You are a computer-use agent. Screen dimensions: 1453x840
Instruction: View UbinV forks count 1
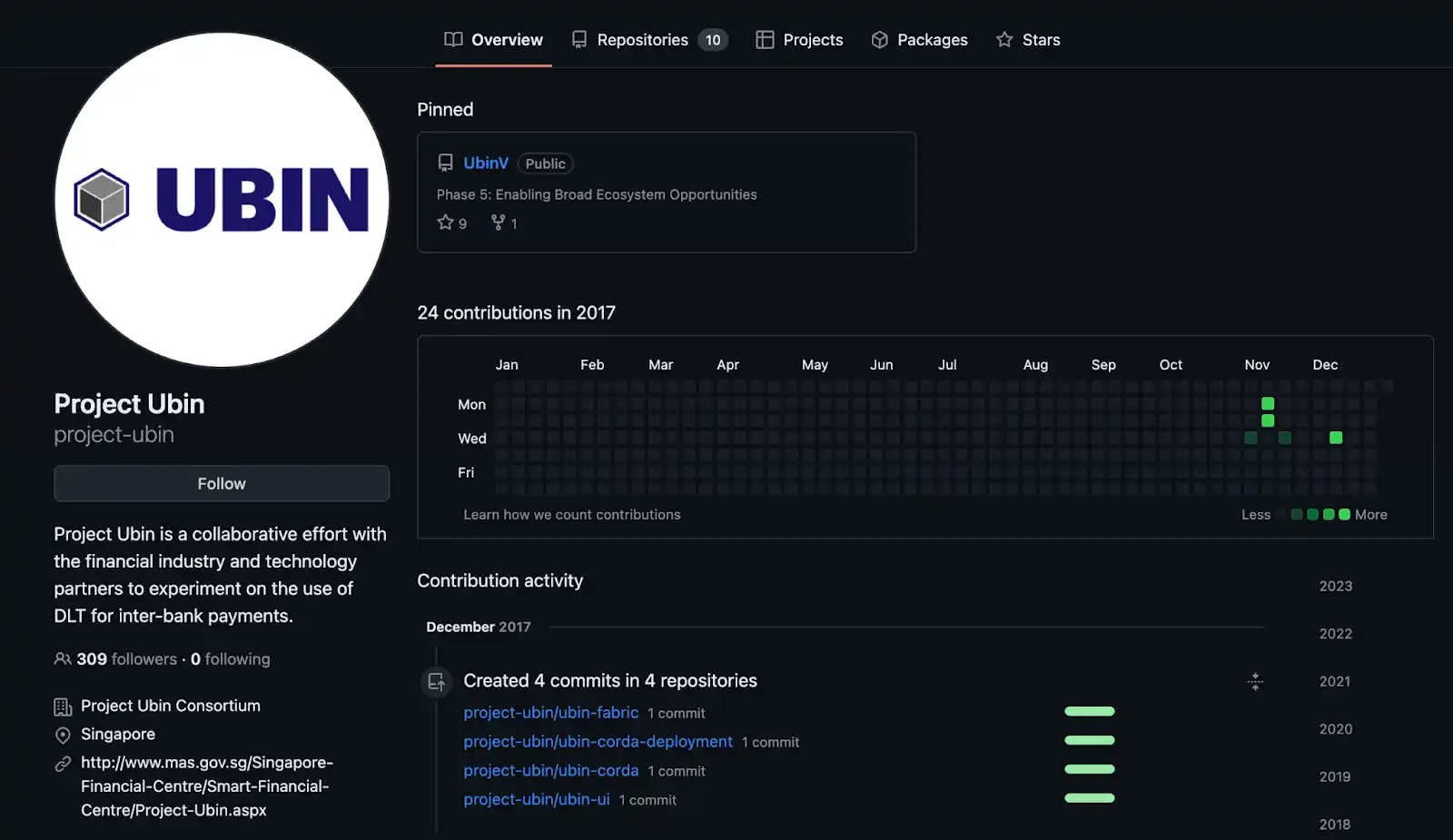point(504,222)
